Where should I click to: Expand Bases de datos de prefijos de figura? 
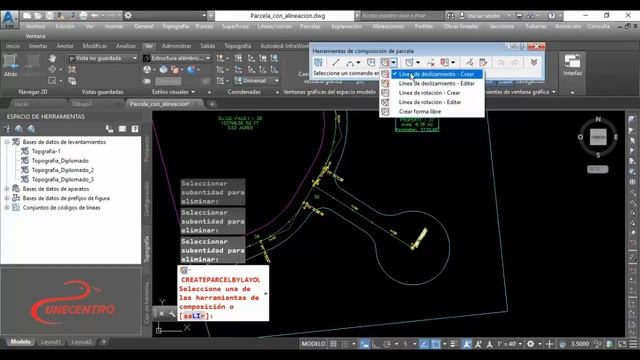click(x=7, y=198)
